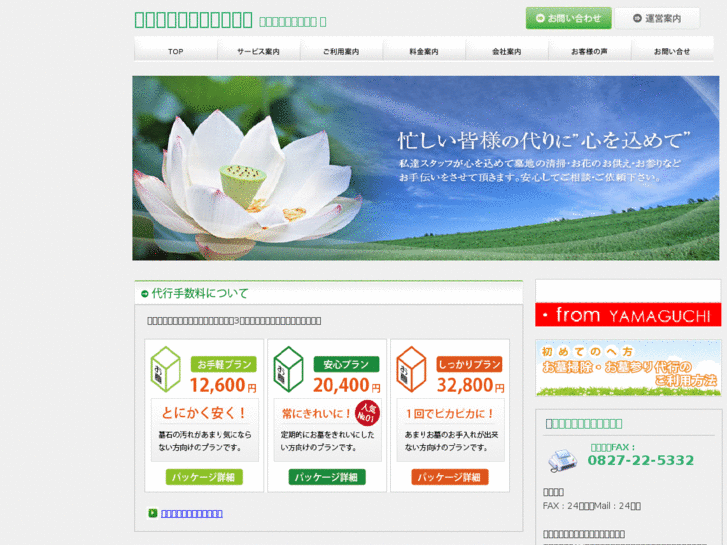Click the 12,600円 price text
The image size is (727, 545).
[223, 385]
